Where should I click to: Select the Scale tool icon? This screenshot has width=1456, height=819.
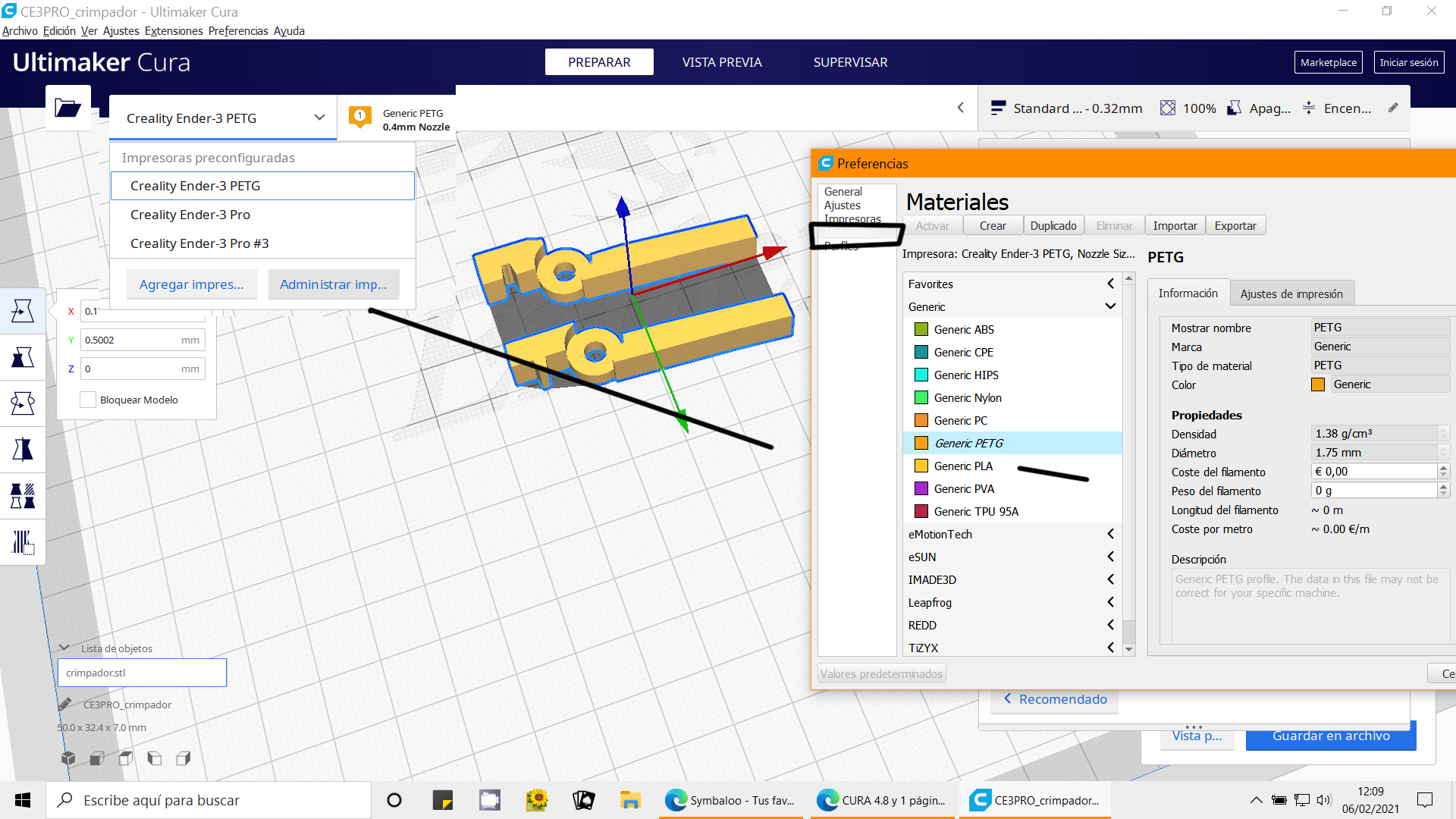click(x=22, y=357)
